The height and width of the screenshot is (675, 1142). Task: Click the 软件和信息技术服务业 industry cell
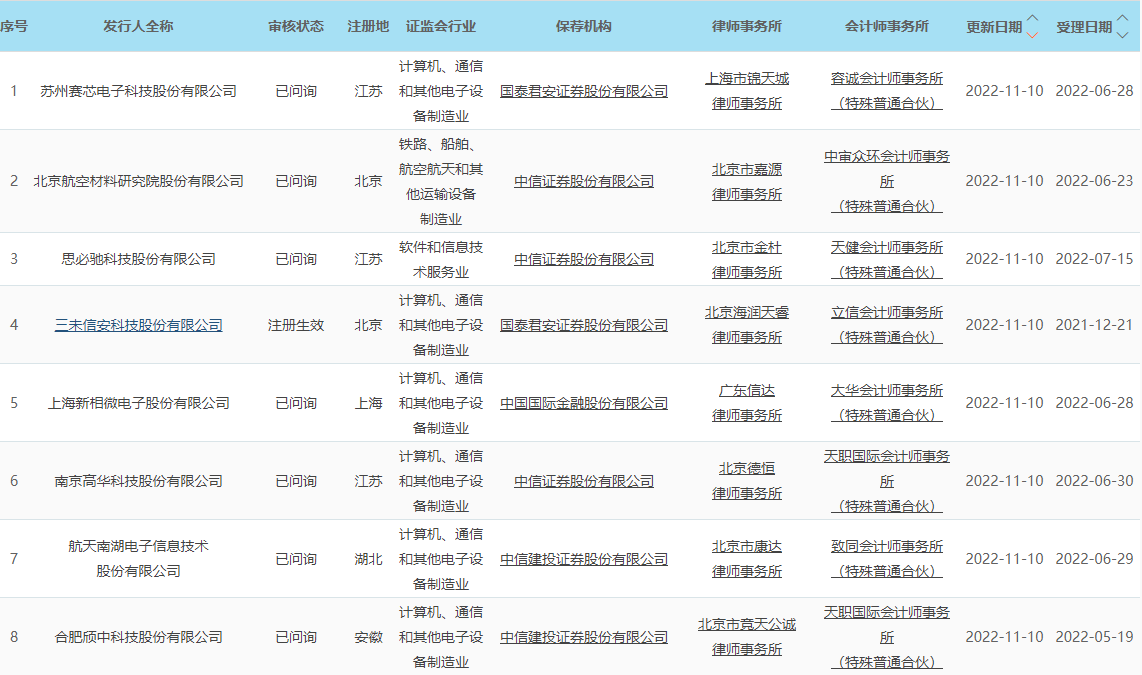coord(441,259)
